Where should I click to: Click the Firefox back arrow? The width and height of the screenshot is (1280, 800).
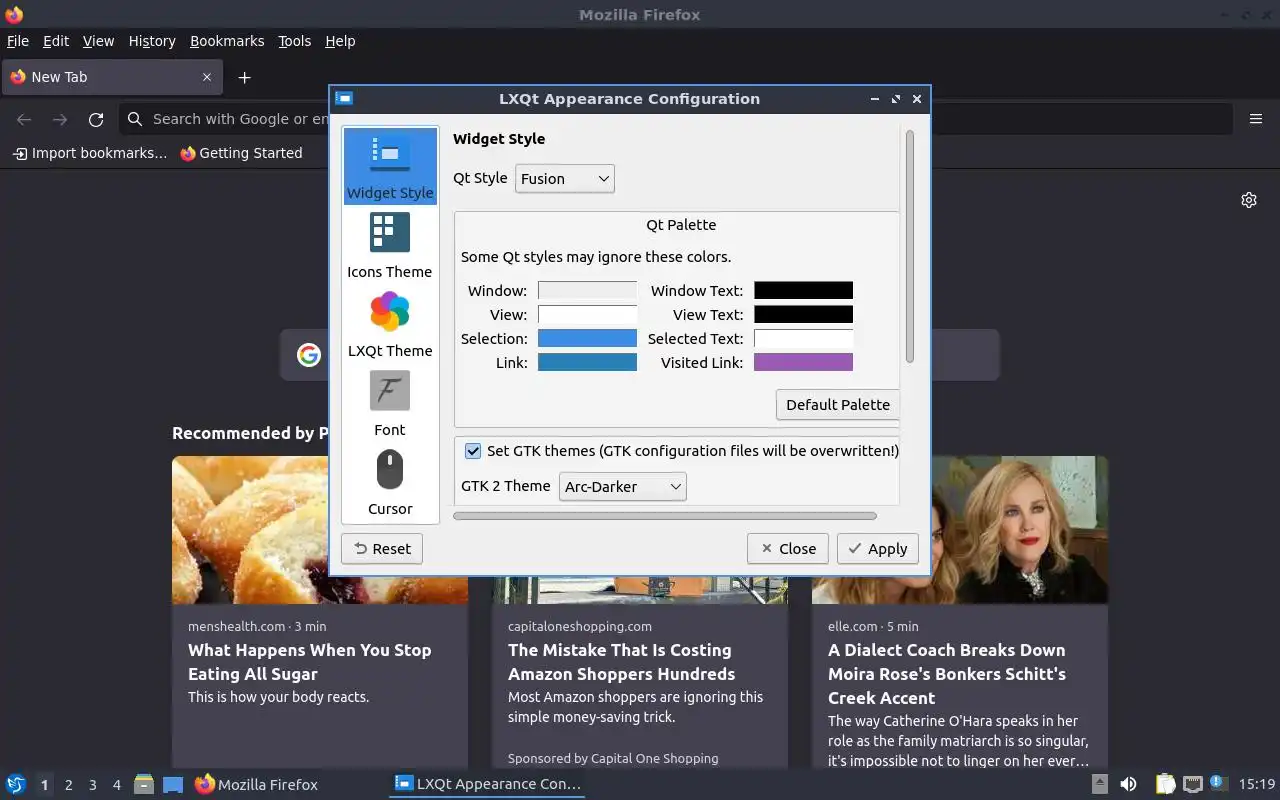pos(24,119)
